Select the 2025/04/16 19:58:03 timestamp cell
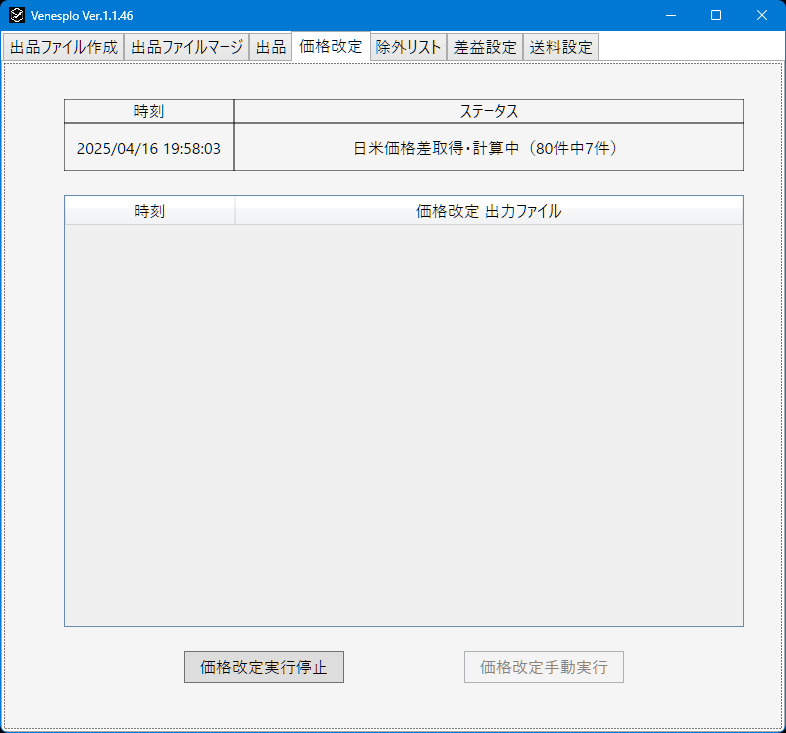 coord(149,148)
